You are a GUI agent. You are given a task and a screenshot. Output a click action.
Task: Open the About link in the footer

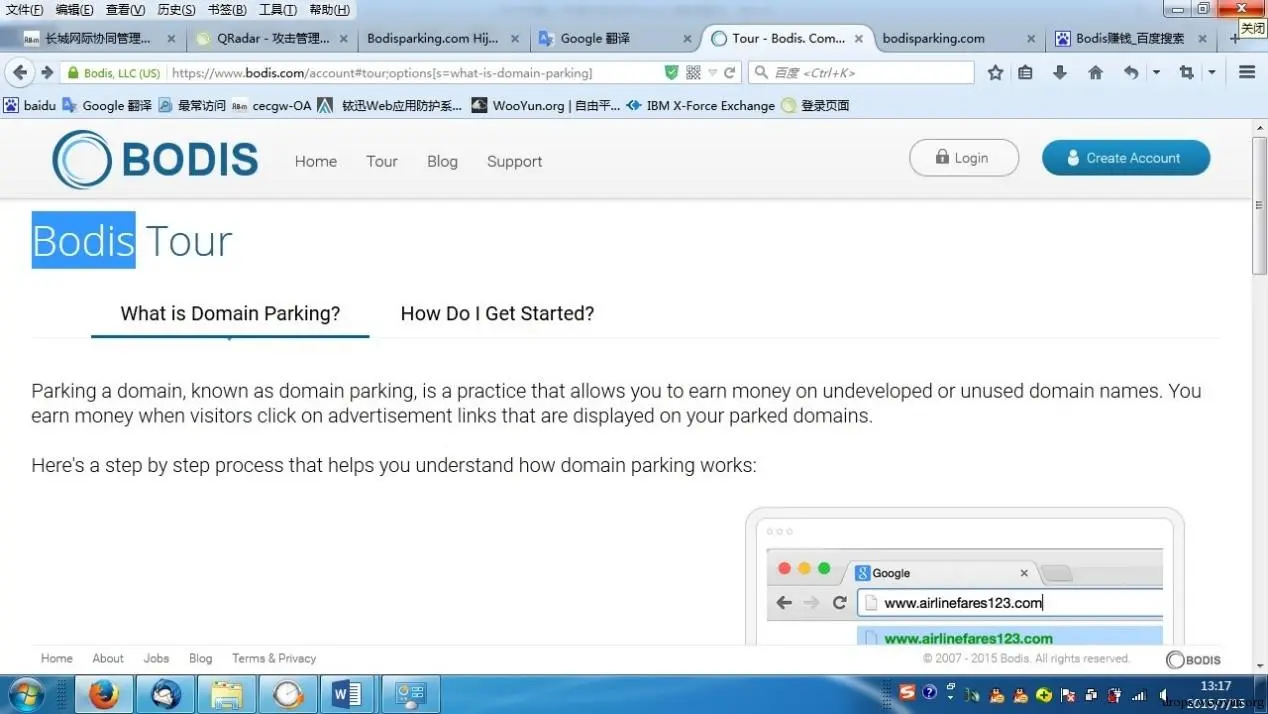pyautogui.click(x=108, y=658)
